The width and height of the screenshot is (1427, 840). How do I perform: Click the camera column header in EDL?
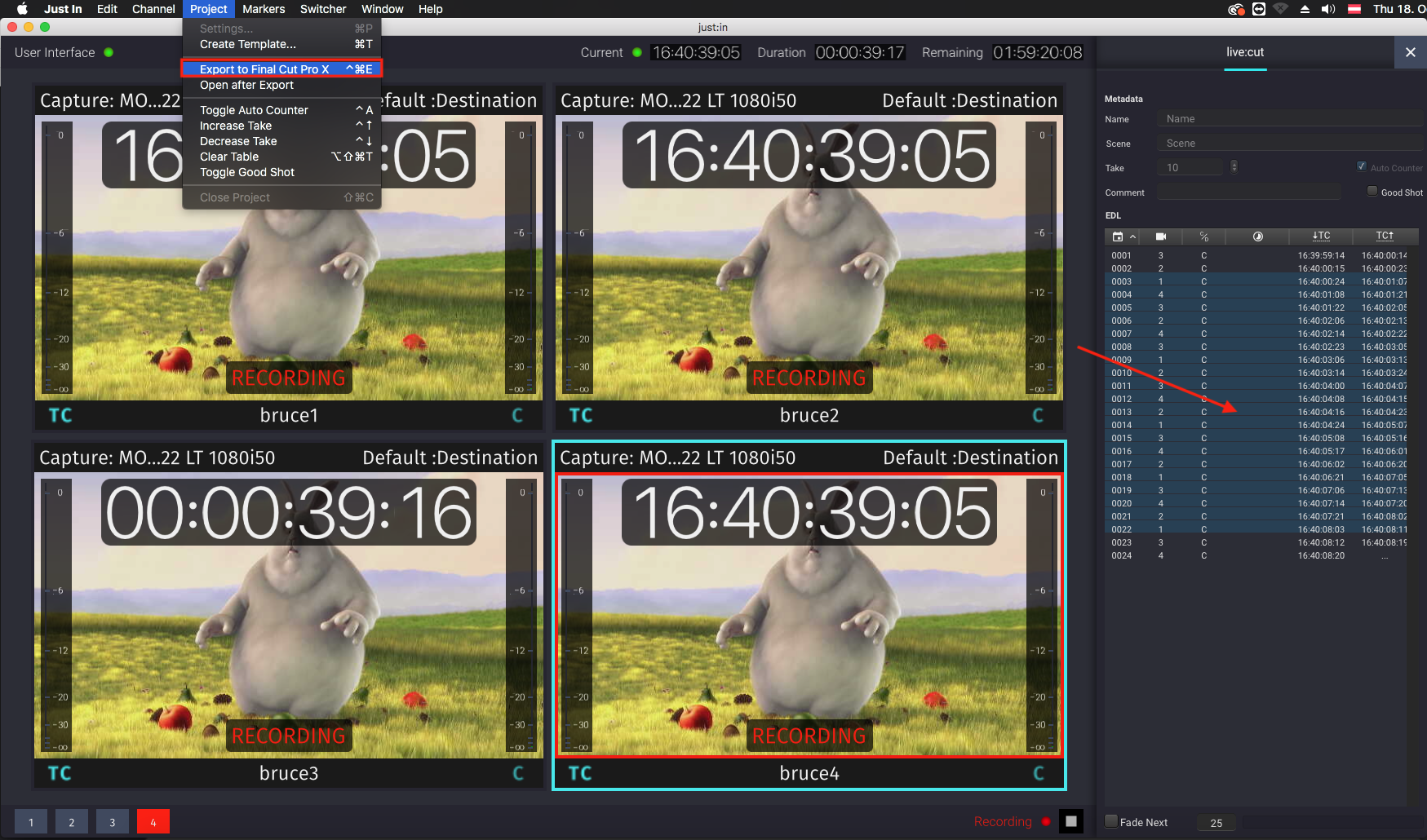[x=1161, y=237]
